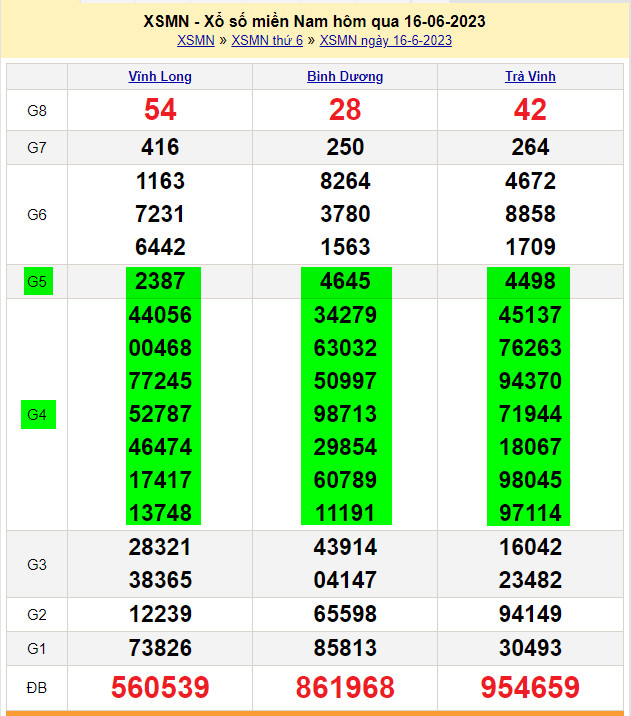
Task: Click G4 number 18067
Action: click(530, 447)
